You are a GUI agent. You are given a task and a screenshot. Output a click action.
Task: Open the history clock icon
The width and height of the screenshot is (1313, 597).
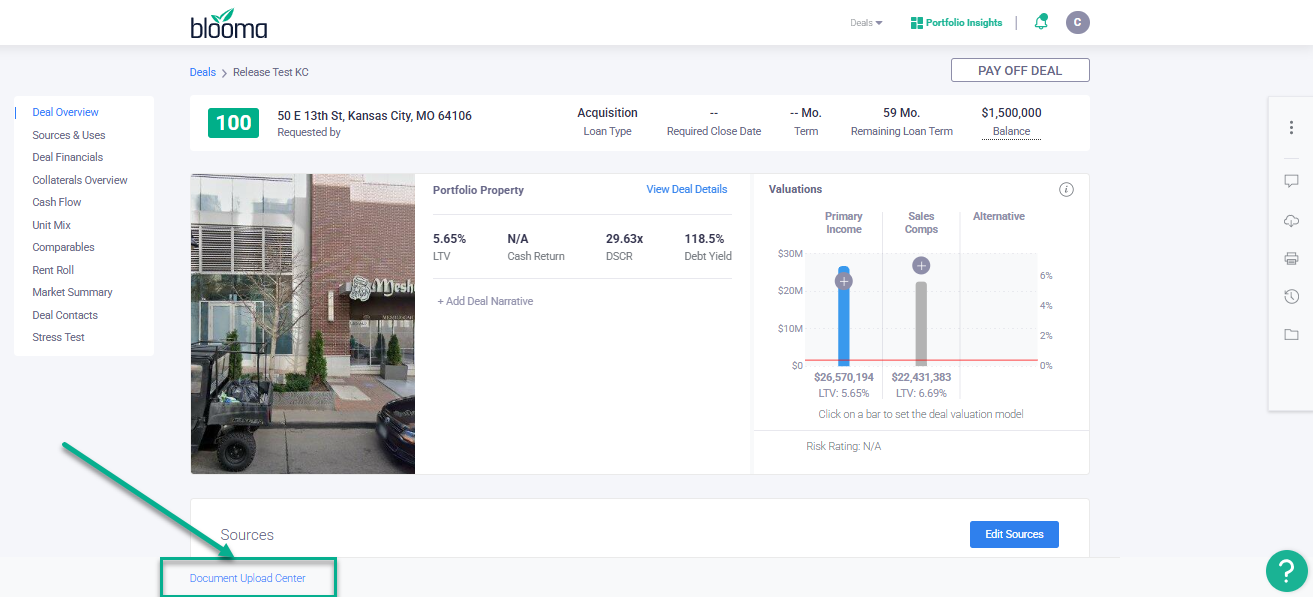[x=1291, y=296]
